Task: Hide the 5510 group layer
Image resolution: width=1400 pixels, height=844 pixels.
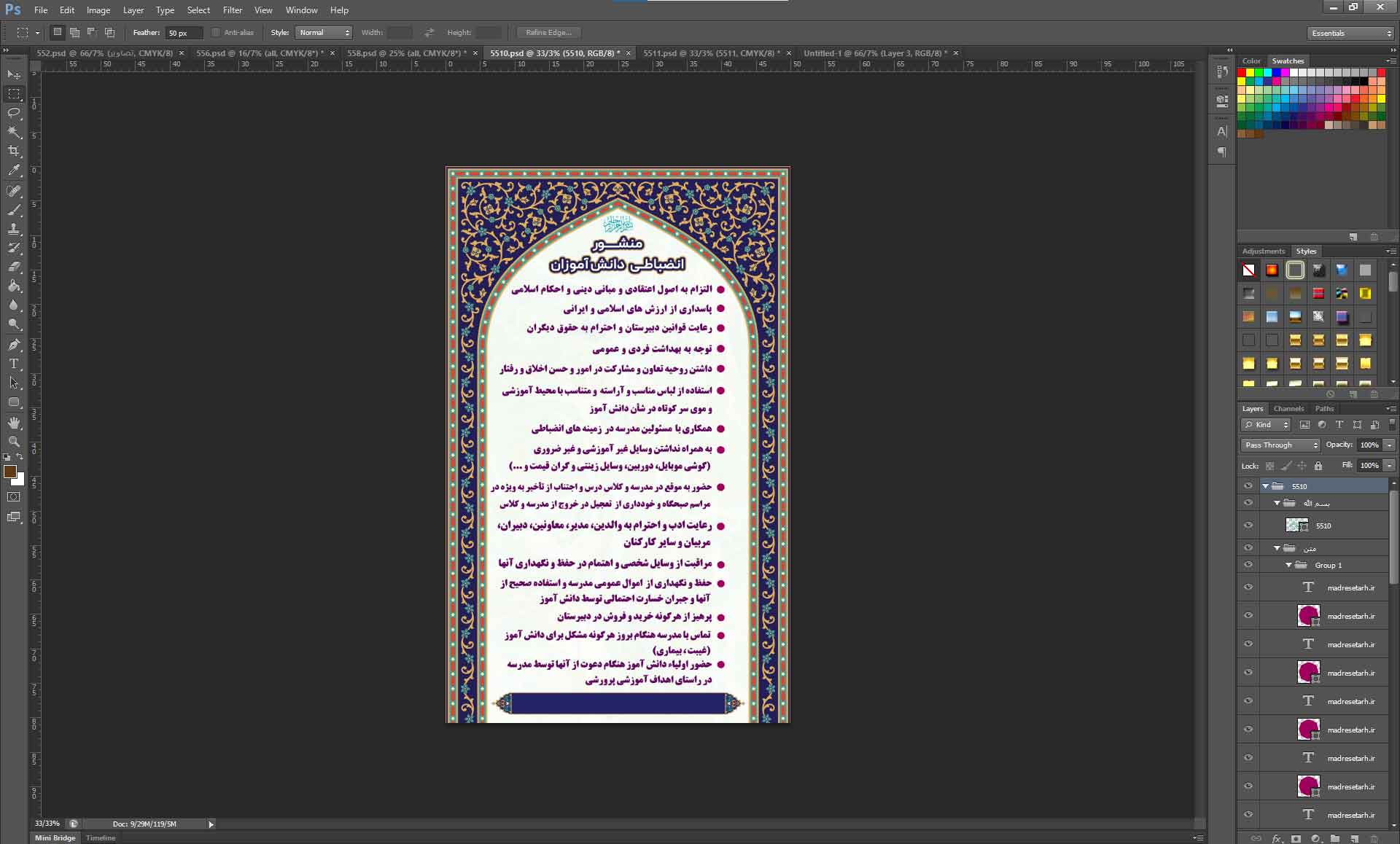Action: 1248,486
